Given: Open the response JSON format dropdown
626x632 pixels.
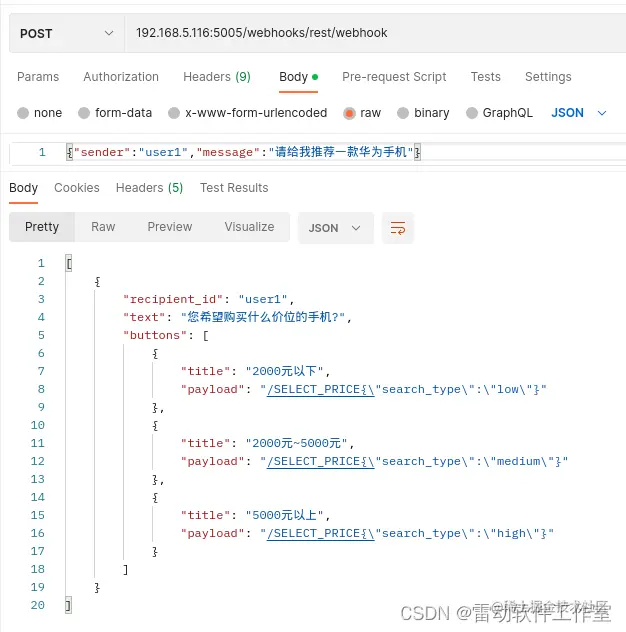Looking at the screenshot, I should pos(335,228).
